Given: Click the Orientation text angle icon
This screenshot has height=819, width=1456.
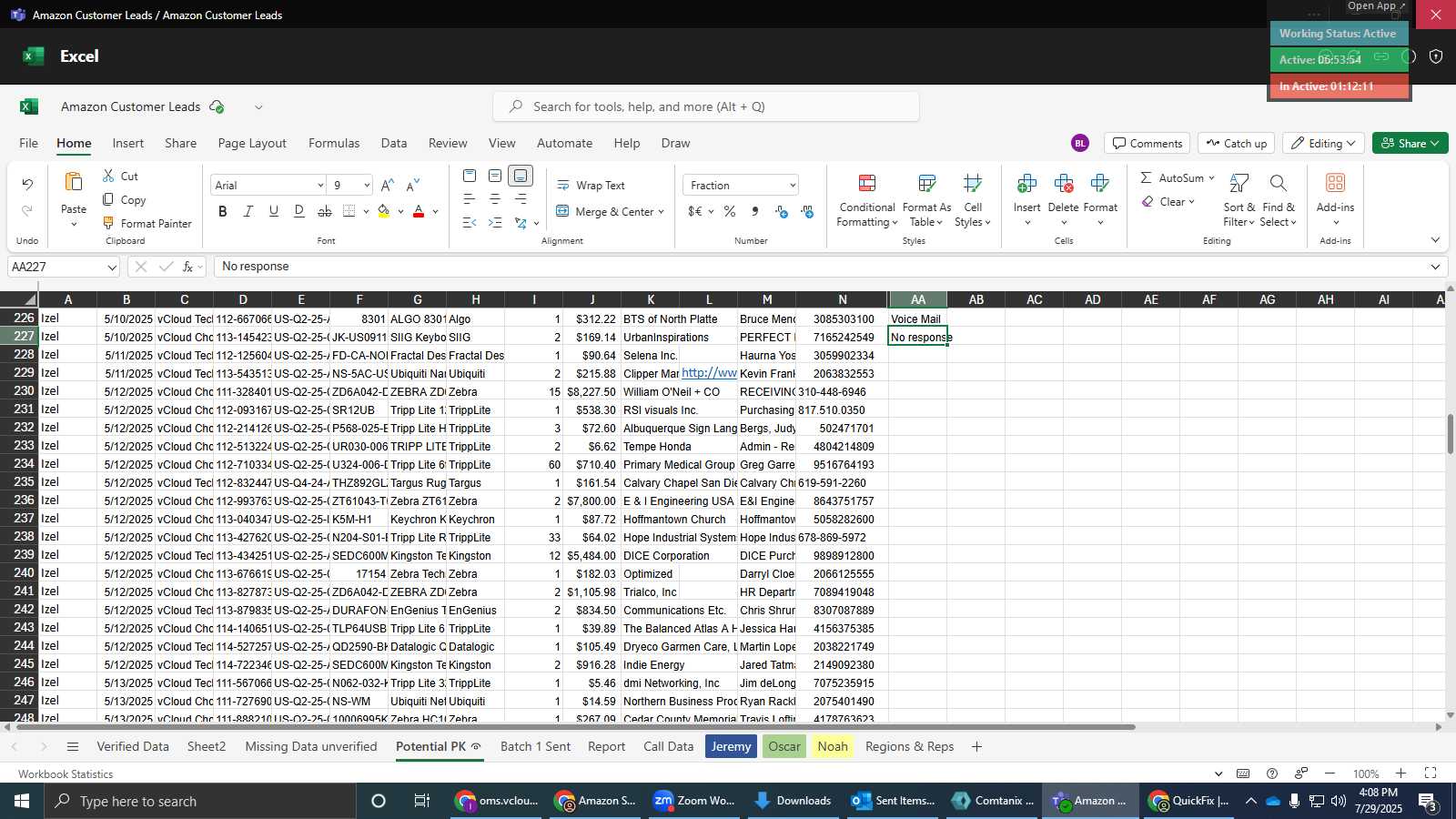Looking at the screenshot, I should 521,222.
